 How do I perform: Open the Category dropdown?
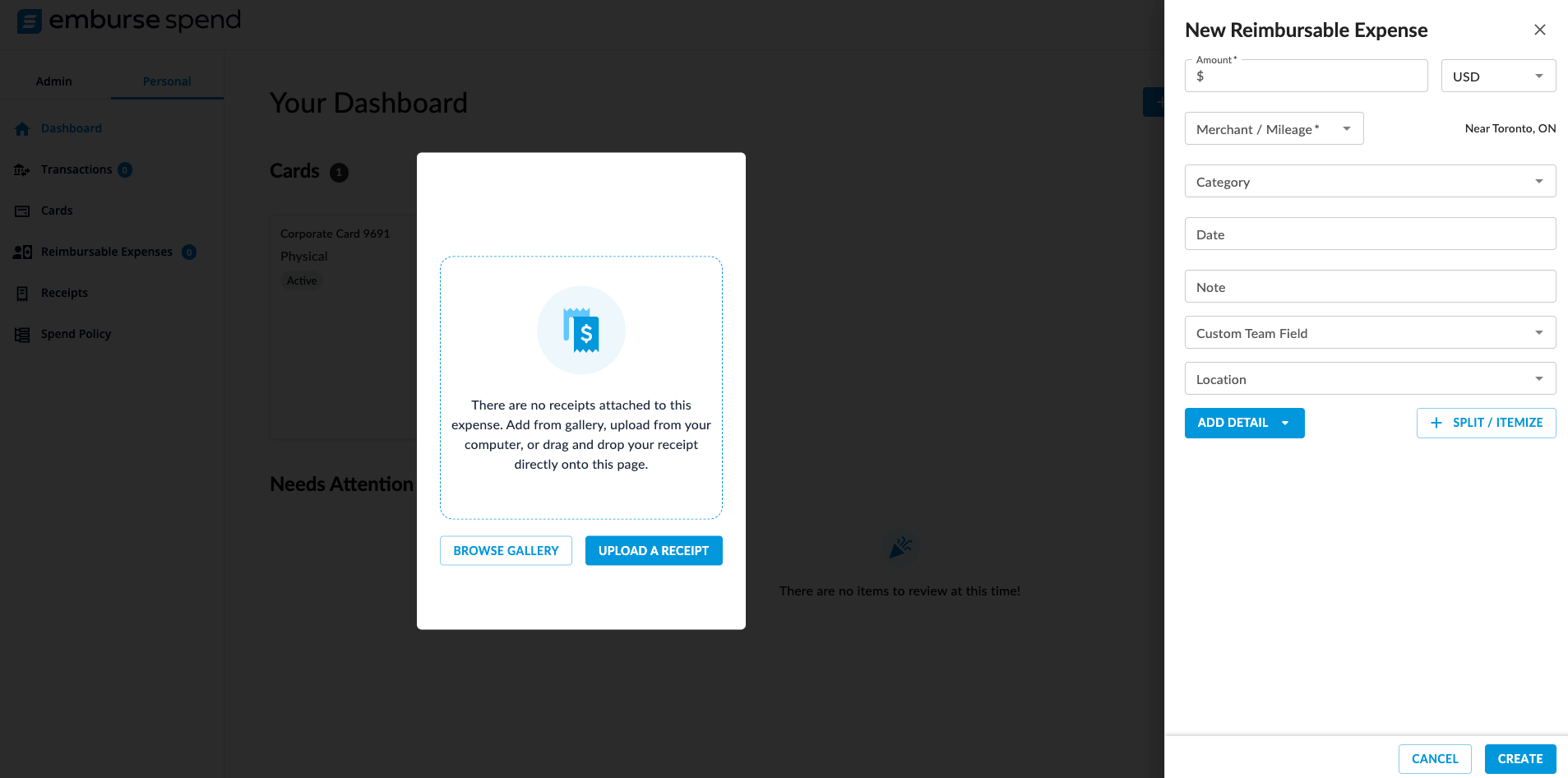(1369, 182)
